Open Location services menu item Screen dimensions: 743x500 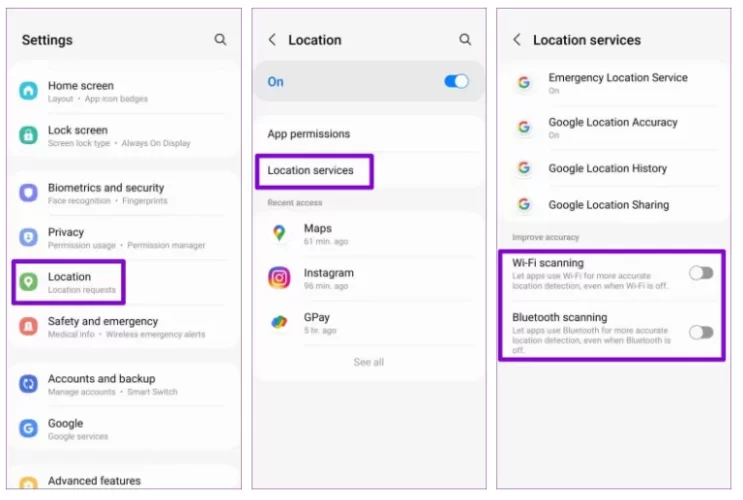coord(311,171)
